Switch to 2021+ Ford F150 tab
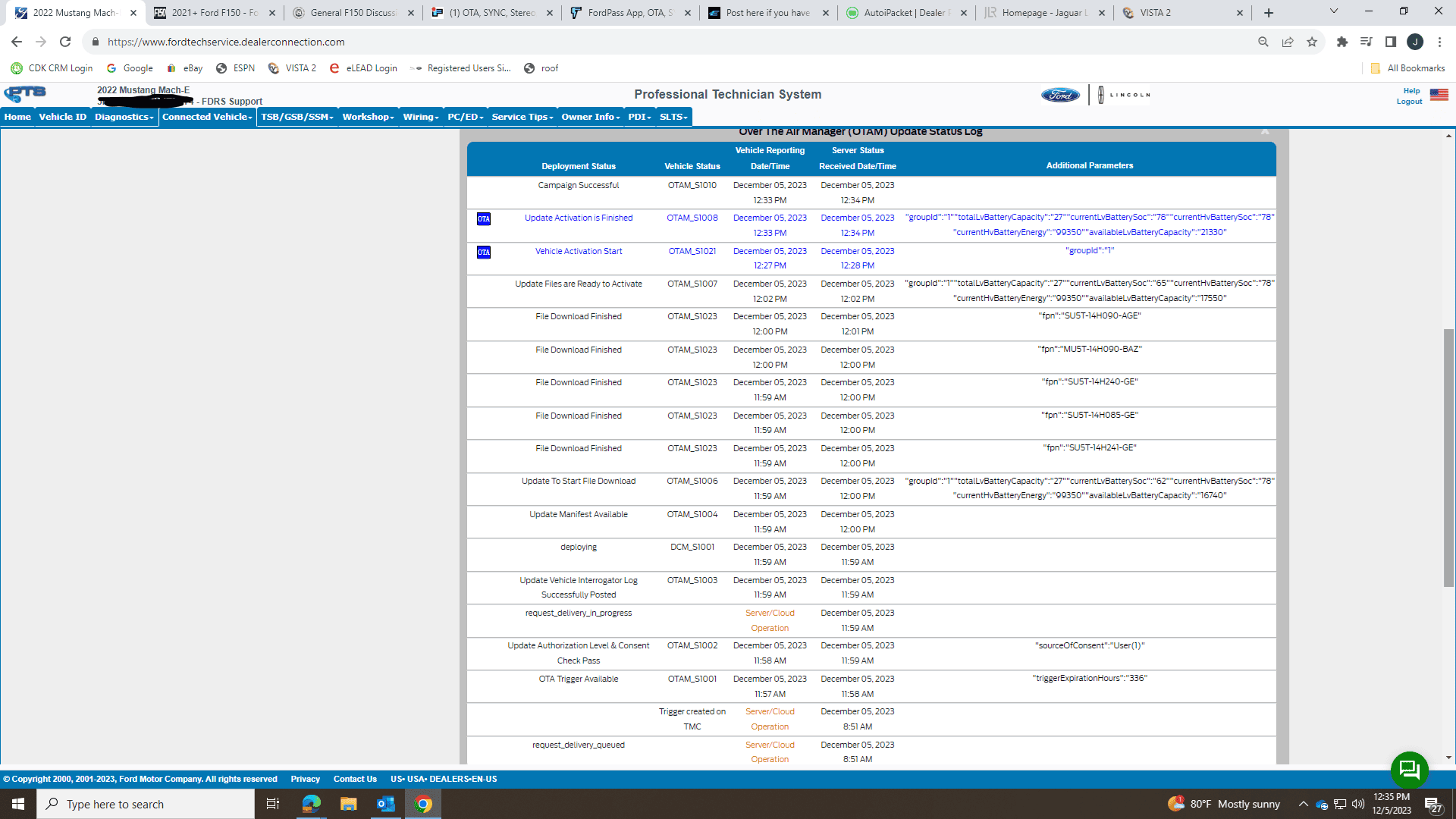This screenshot has height=819, width=1456. tap(215, 13)
